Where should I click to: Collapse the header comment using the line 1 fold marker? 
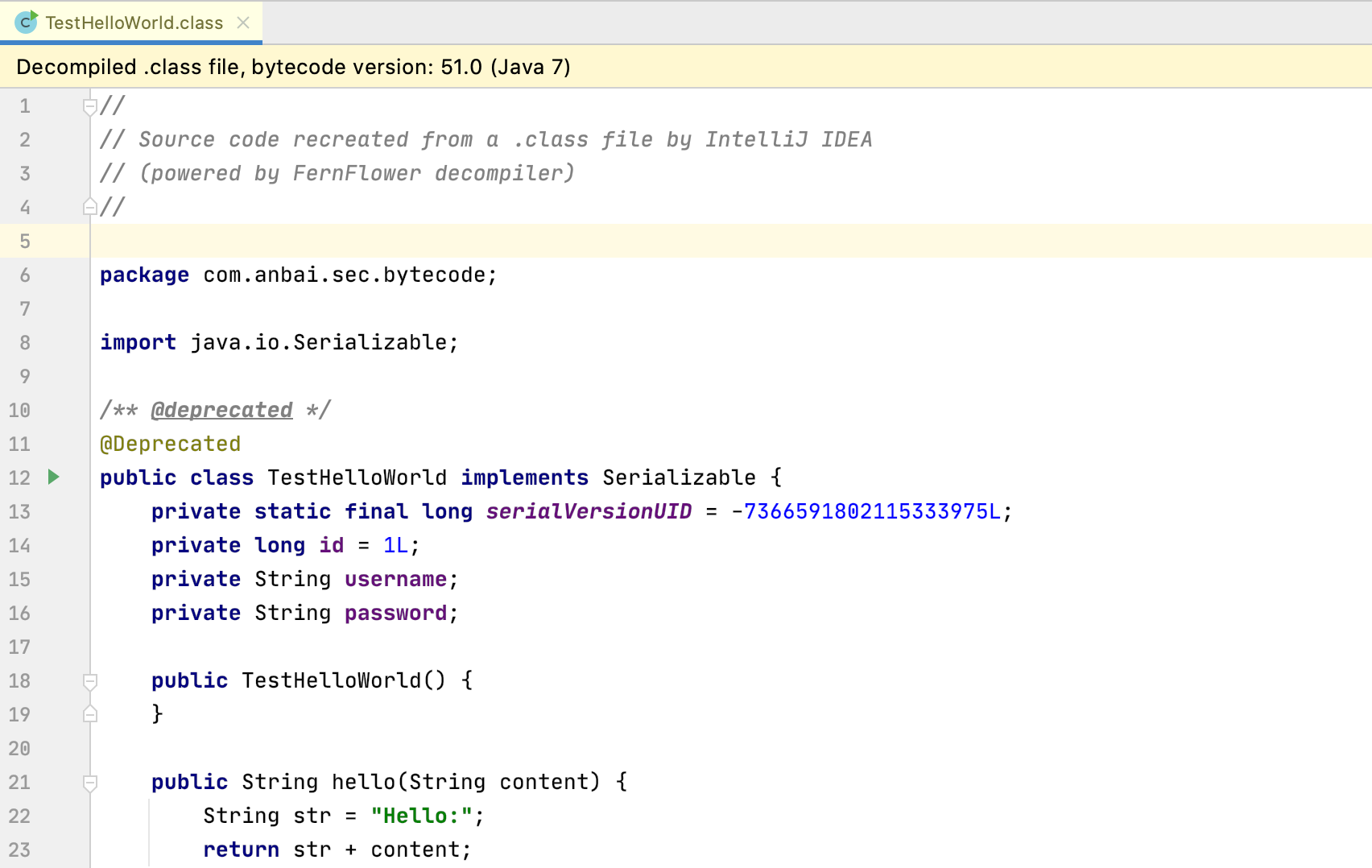tap(90, 105)
